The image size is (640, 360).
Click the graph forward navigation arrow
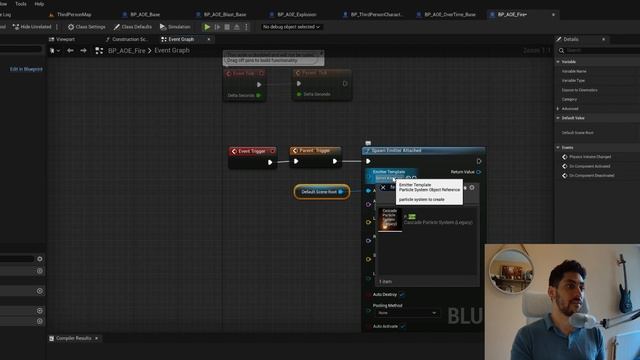(x=84, y=51)
